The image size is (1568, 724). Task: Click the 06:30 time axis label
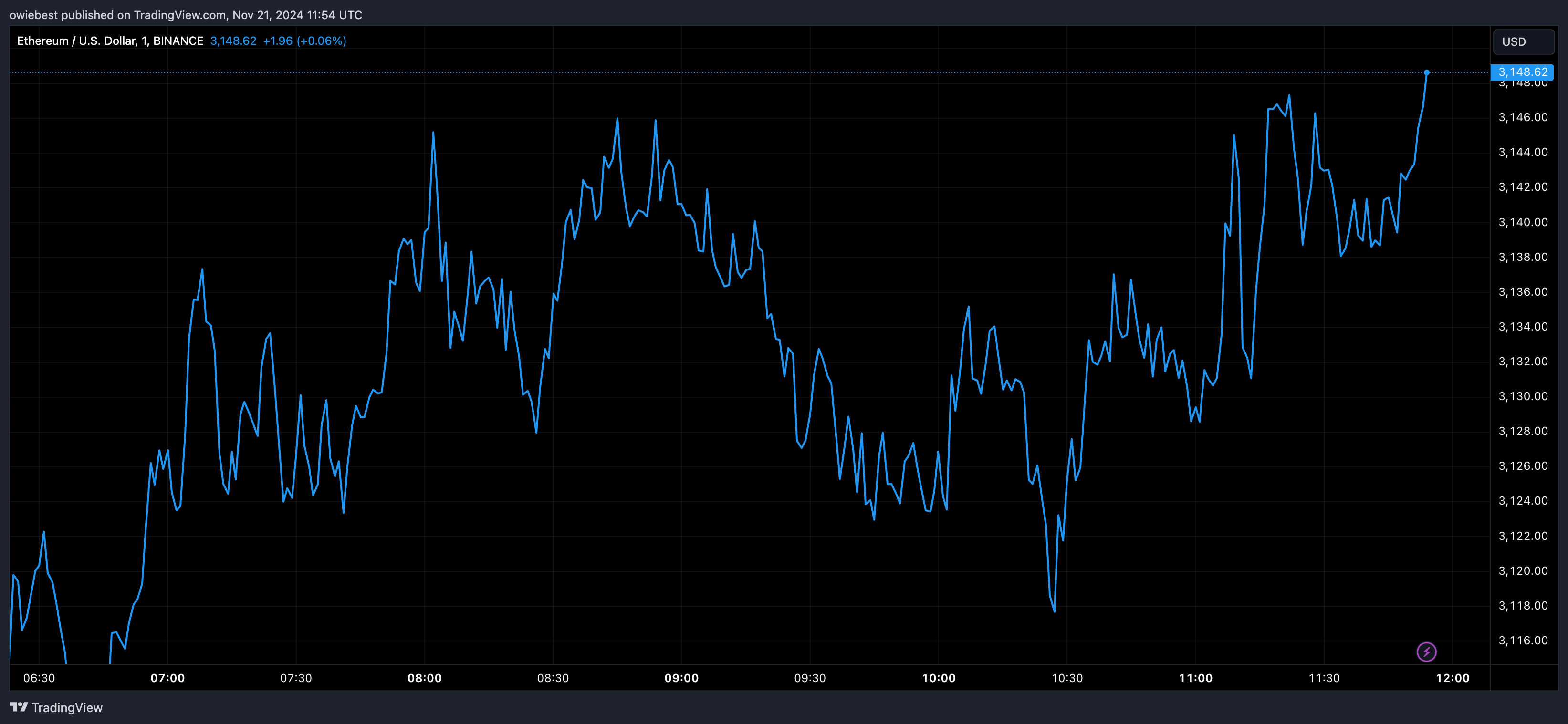tap(39, 678)
